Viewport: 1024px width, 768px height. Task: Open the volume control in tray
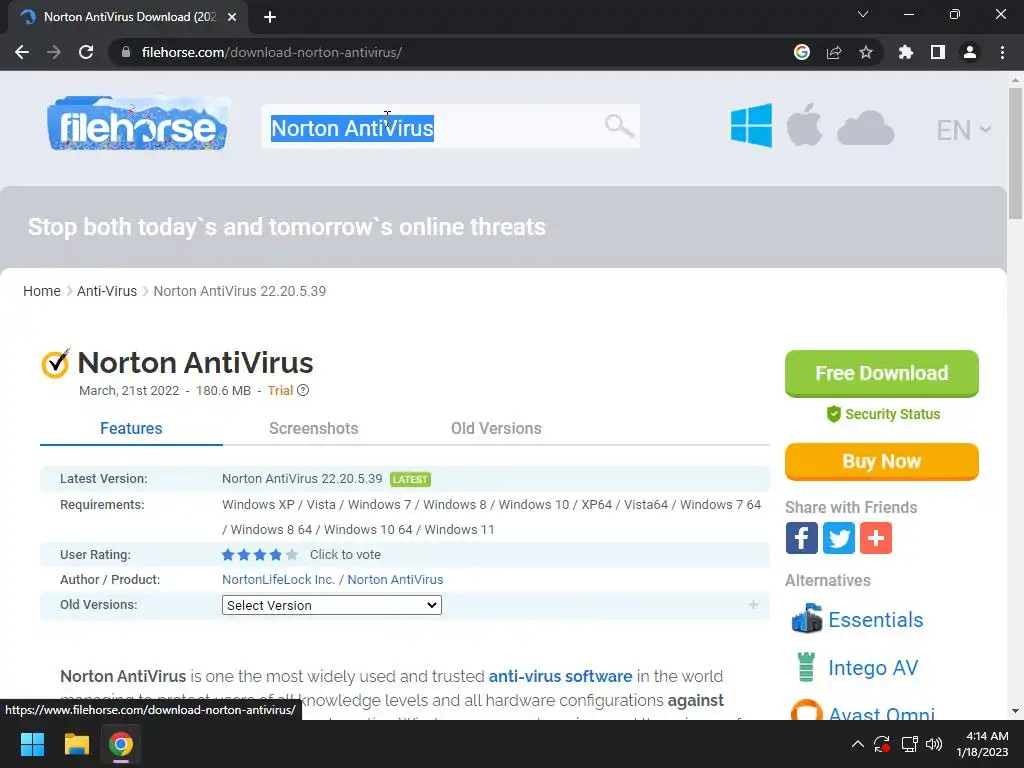tap(935, 744)
